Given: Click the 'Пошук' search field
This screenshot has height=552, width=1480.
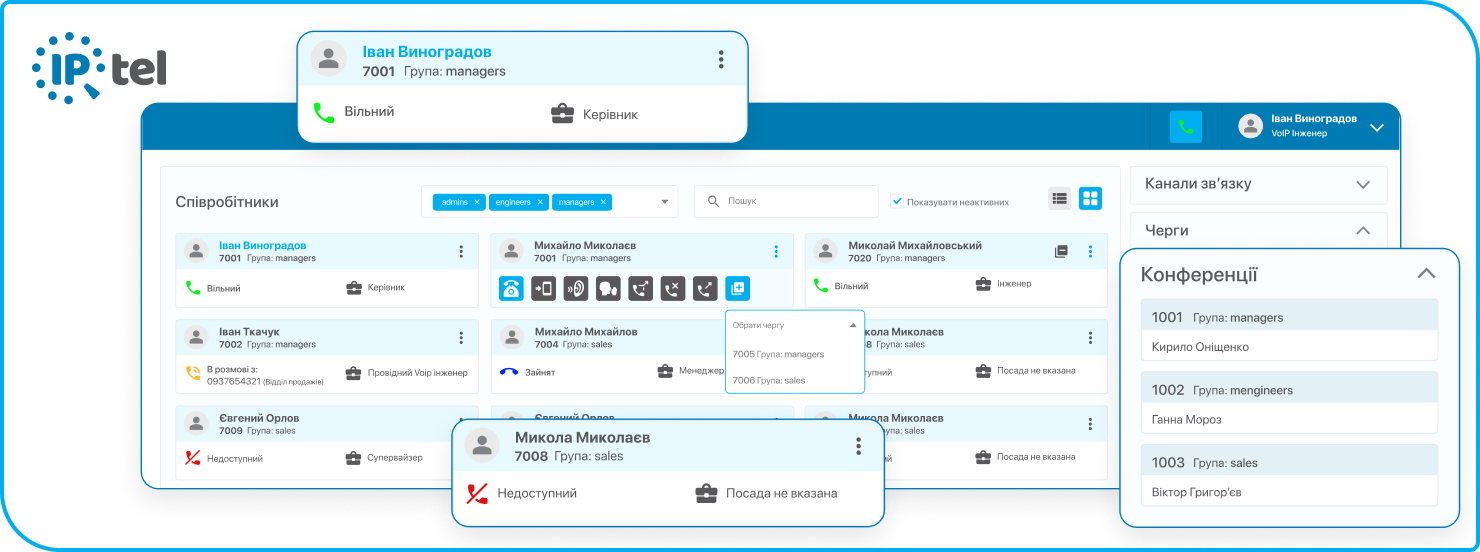Looking at the screenshot, I should 795,201.
